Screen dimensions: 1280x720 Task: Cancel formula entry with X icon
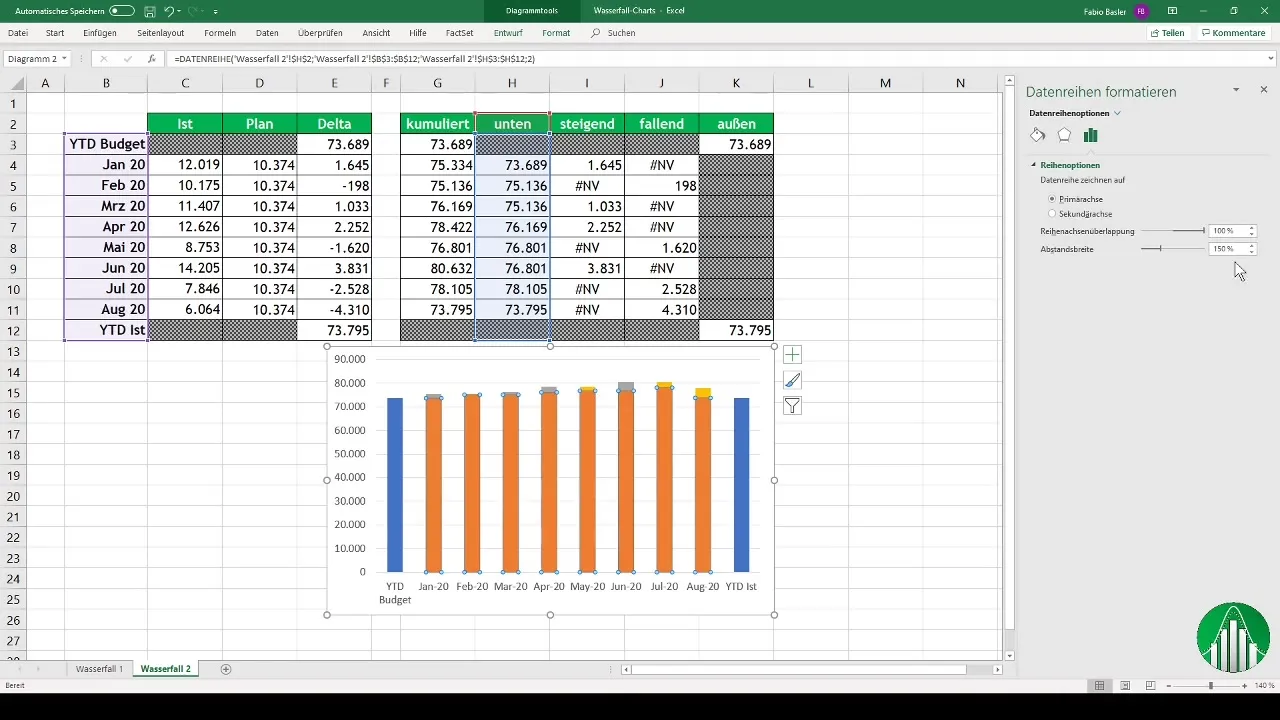(103, 59)
